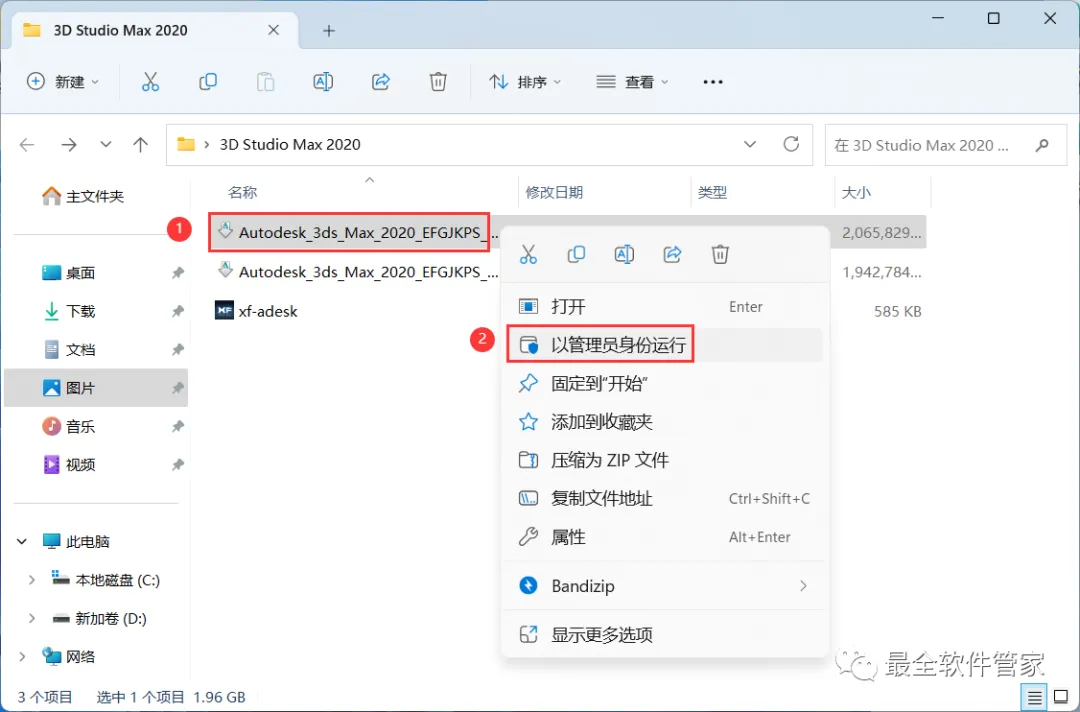The image size is (1080, 712).
Task: Open the 新建 dropdown
Action: (x=63, y=82)
